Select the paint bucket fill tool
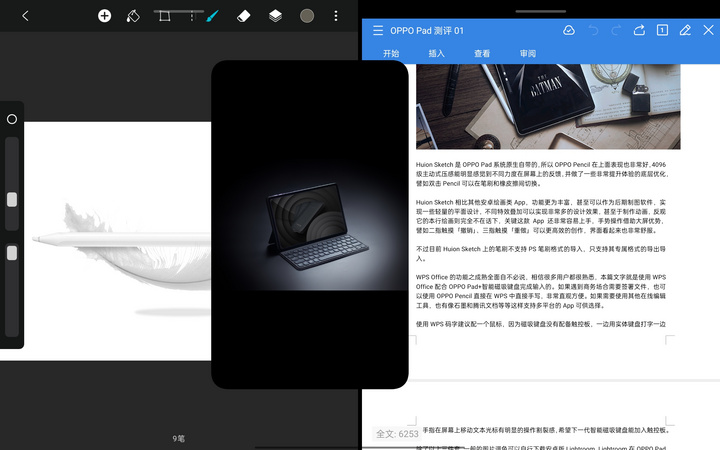Viewport: 720px width, 450px height. (x=133, y=16)
